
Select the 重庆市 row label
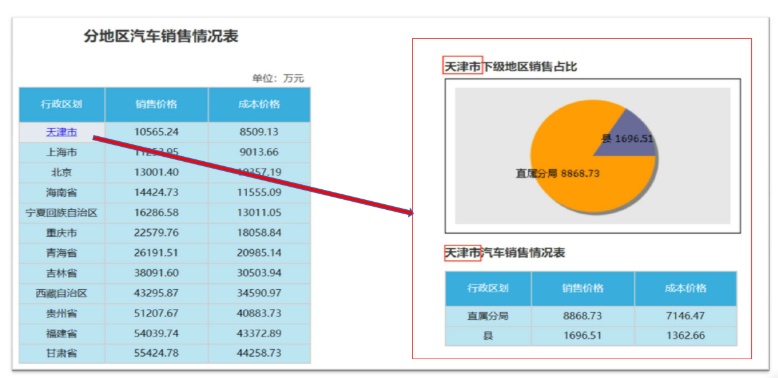[62, 233]
